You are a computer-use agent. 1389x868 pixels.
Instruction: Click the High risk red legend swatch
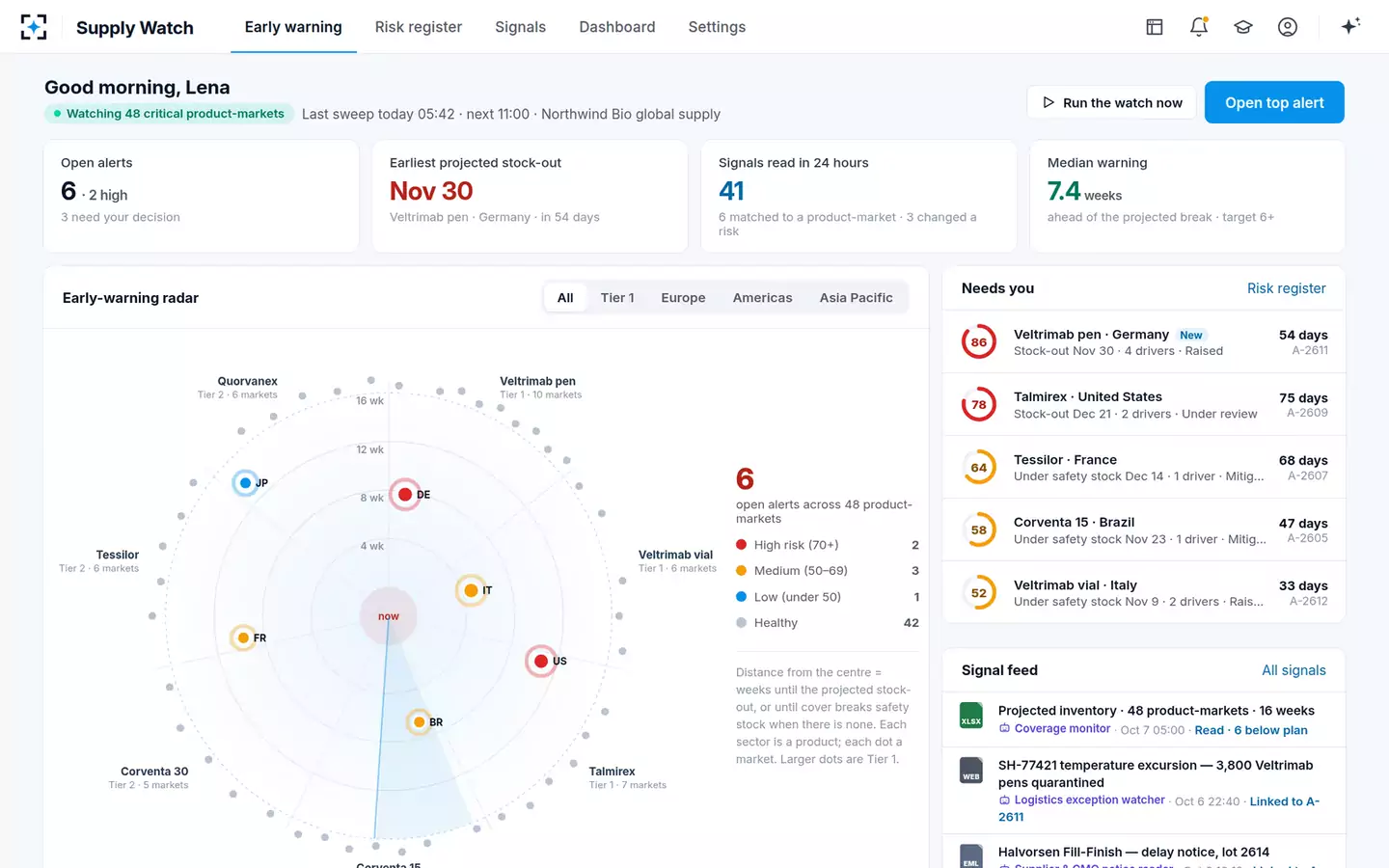[x=742, y=545]
